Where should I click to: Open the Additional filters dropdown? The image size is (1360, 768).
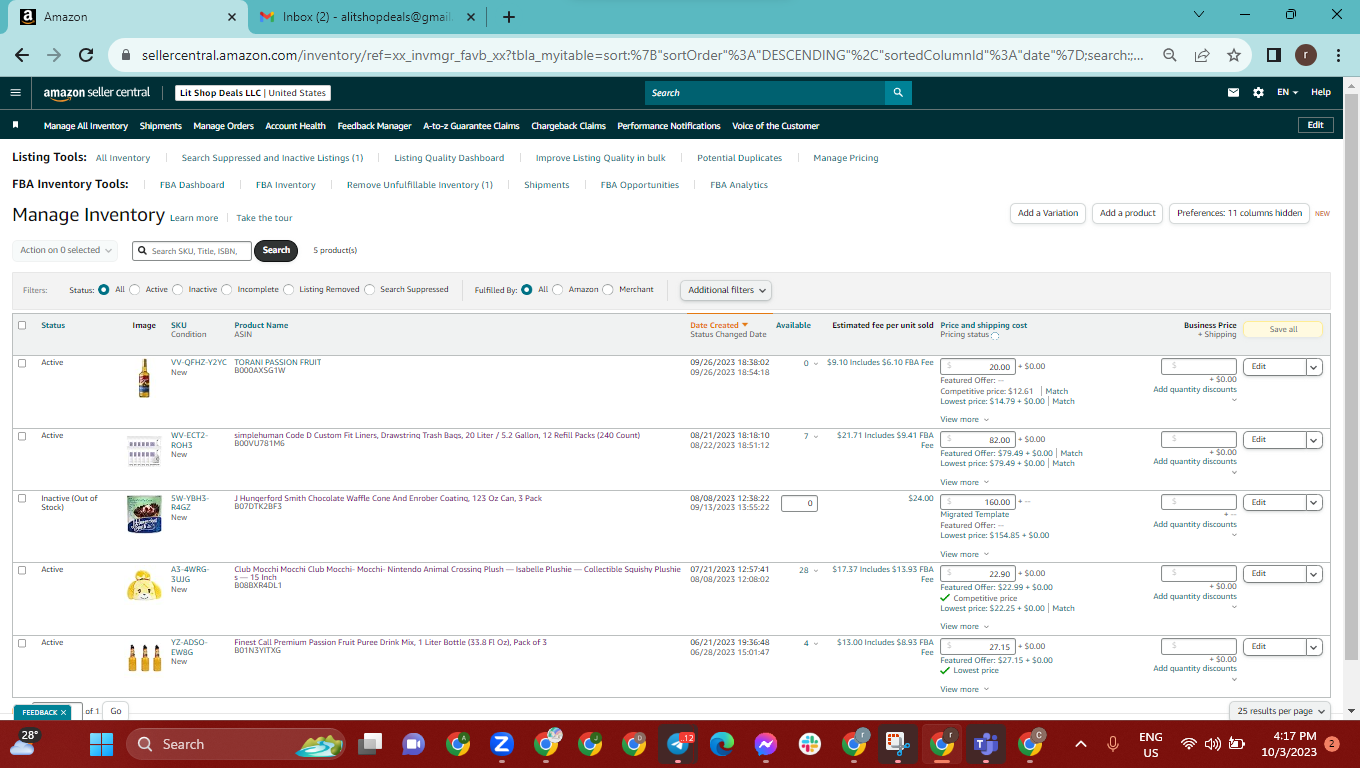(x=727, y=290)
